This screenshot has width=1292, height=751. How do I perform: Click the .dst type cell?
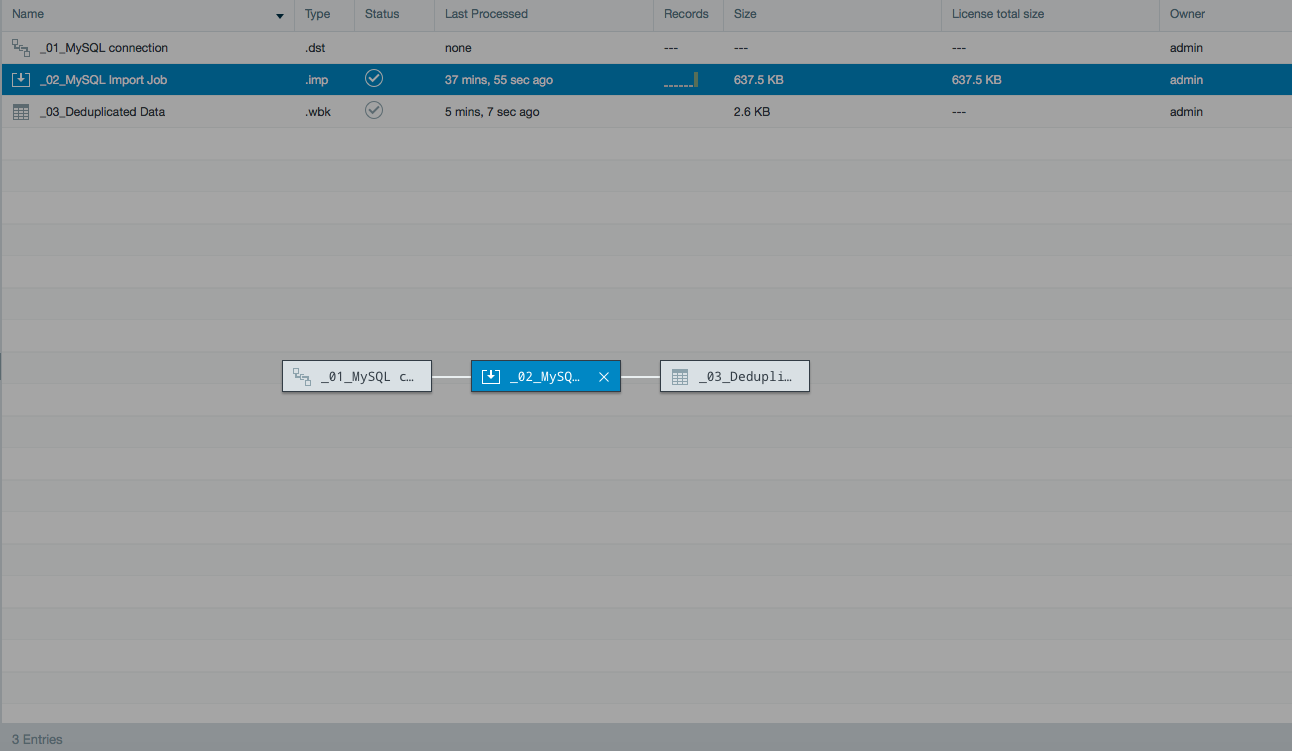315,48
